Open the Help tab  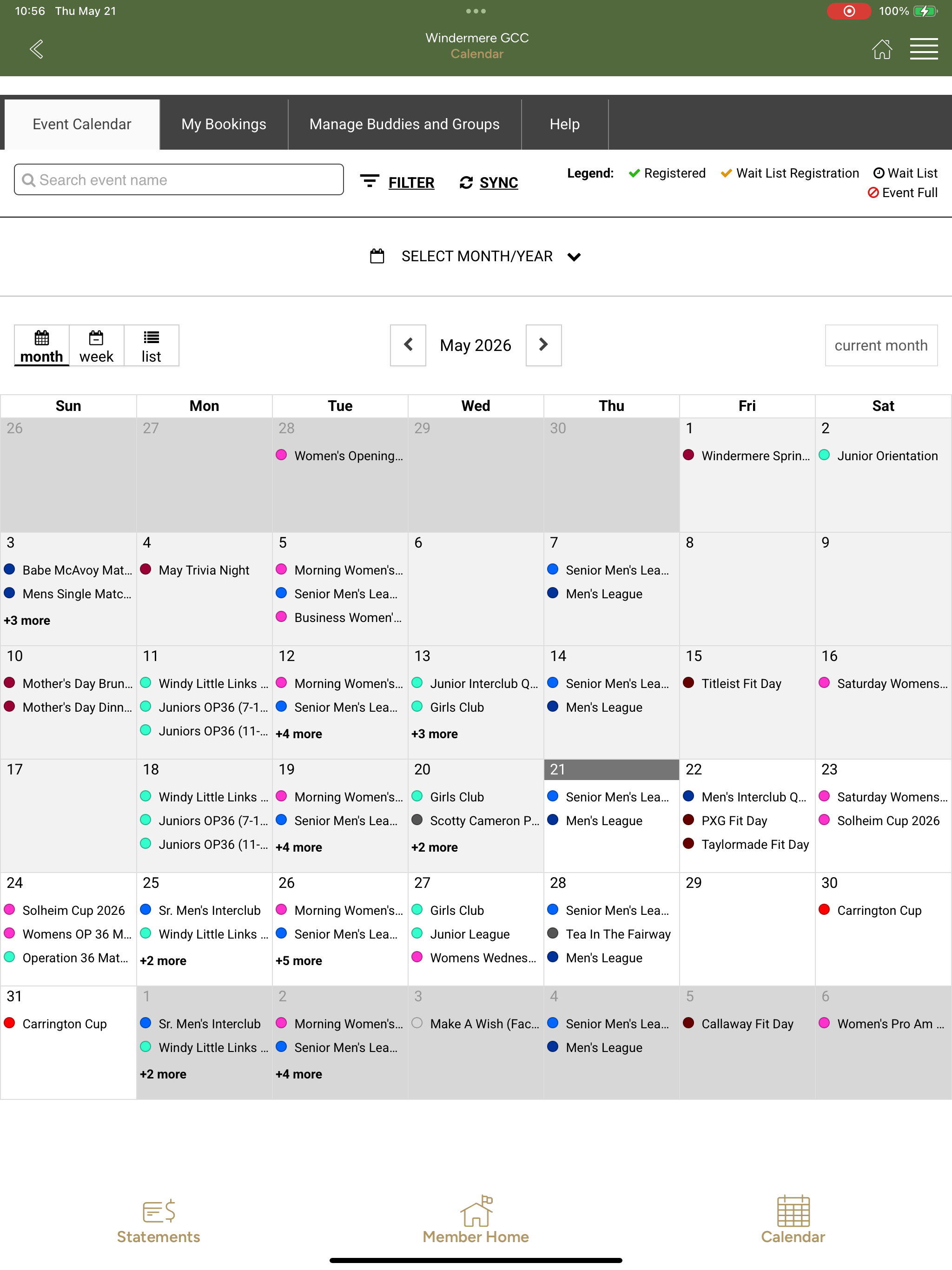click(x=564, y=124)
